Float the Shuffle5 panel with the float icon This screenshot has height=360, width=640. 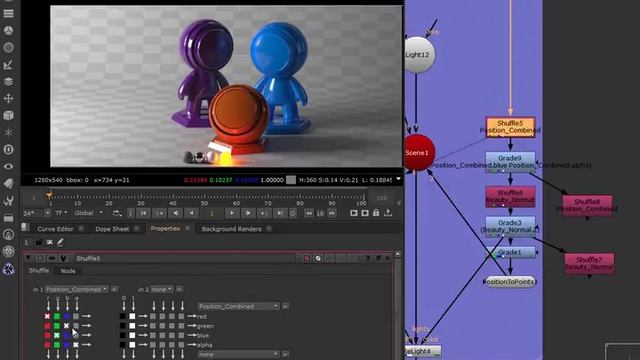click(x=378, y=258)
